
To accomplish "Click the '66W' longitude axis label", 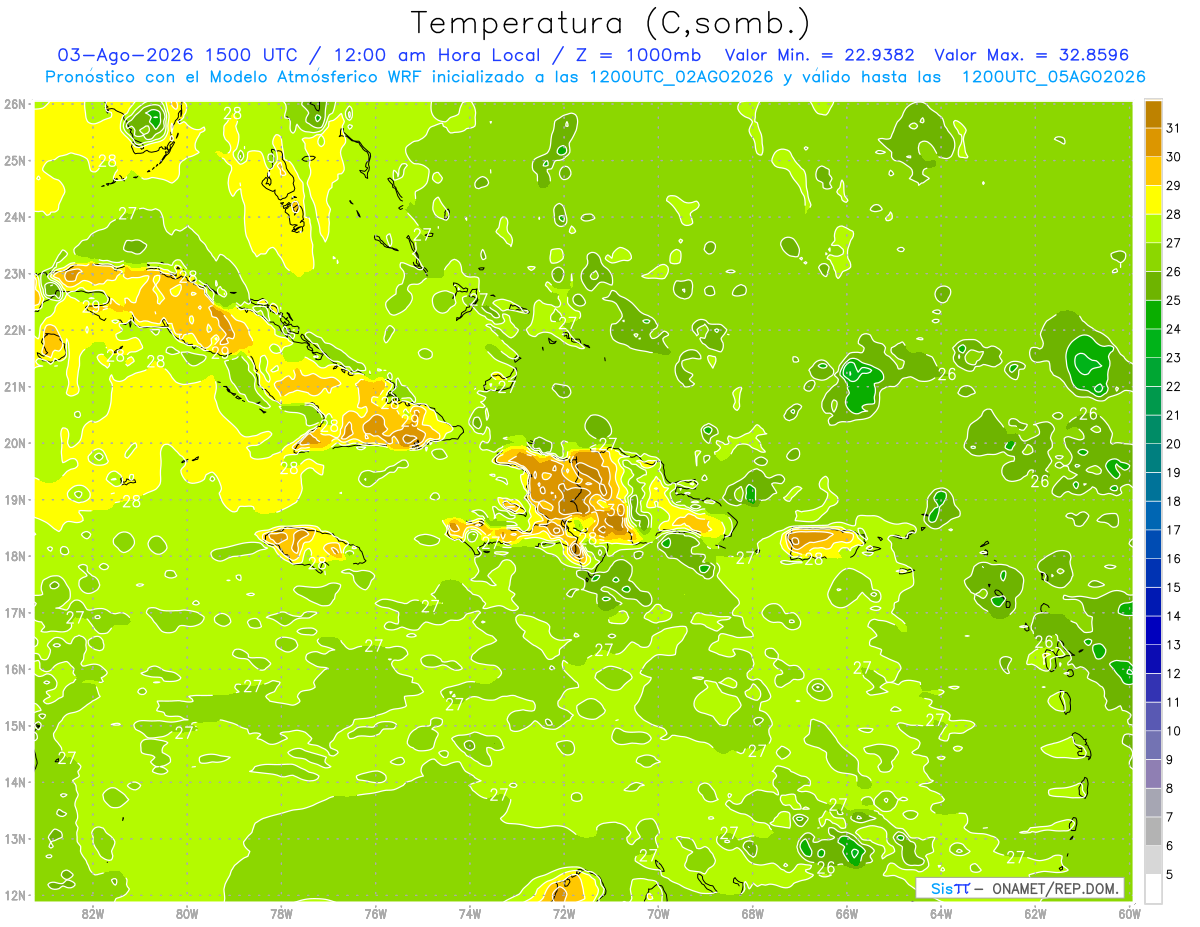I will tap(847, 913).
